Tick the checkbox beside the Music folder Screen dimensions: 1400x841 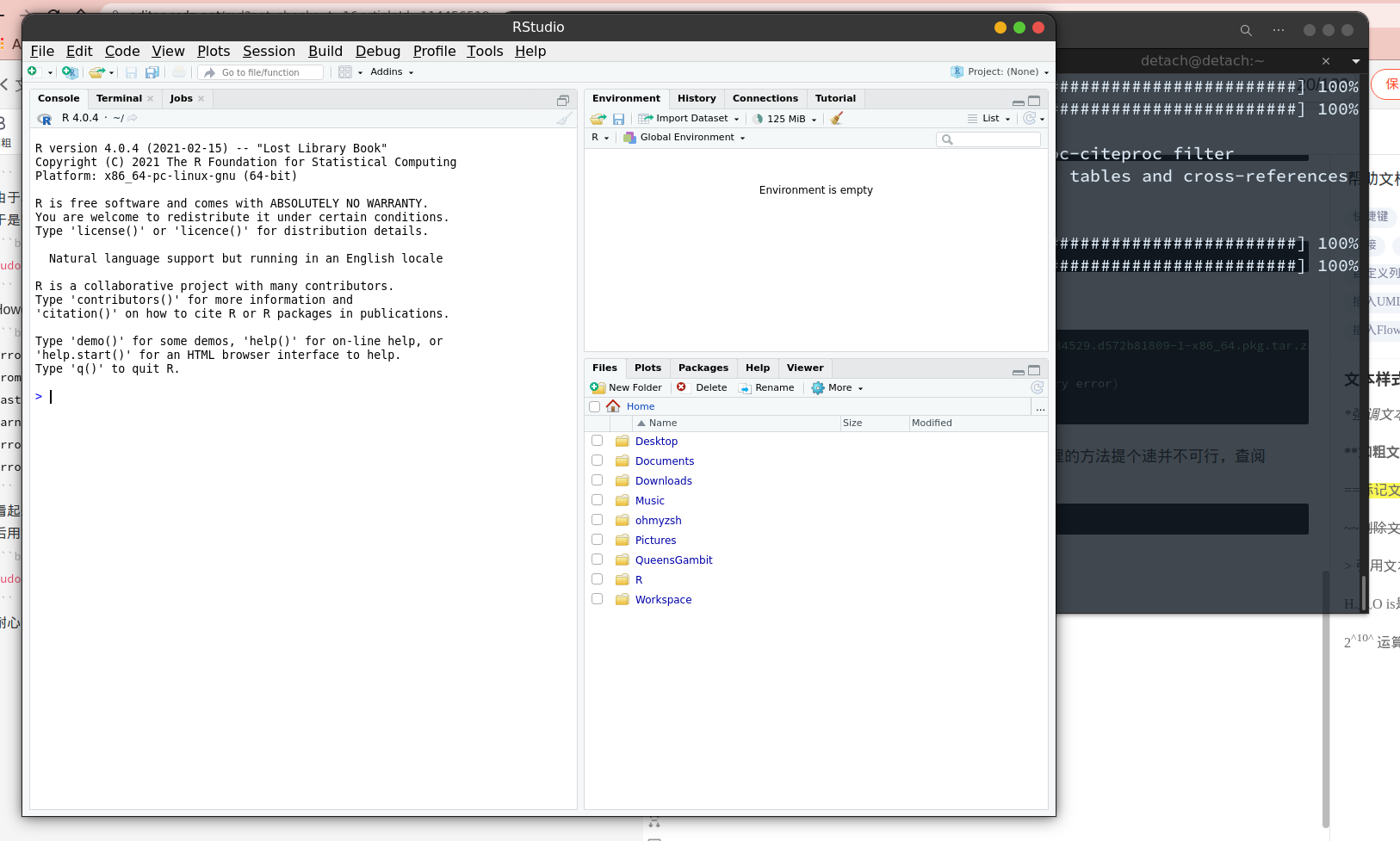click(x=597, y=499)
